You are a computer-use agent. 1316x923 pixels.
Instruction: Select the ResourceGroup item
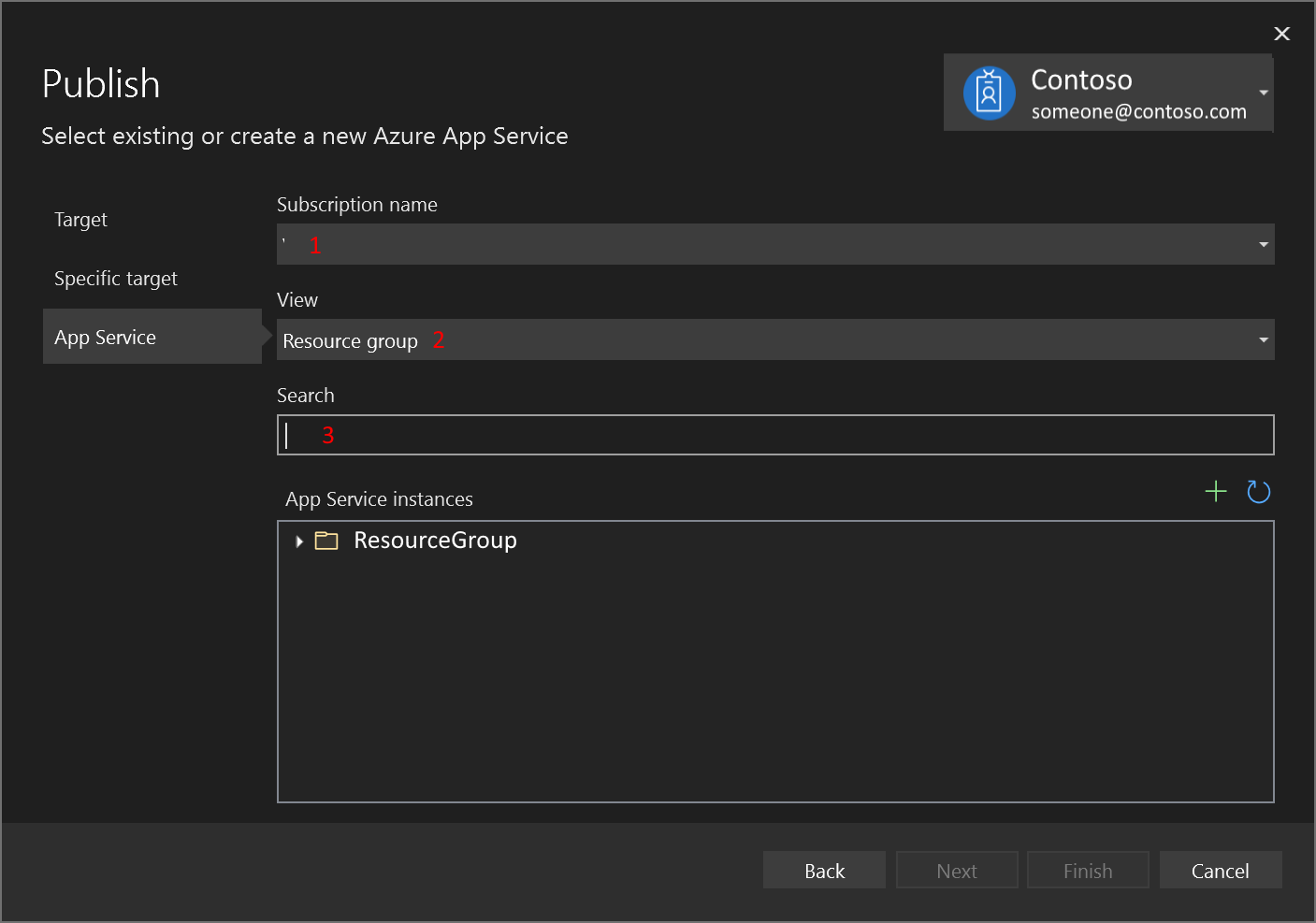click(435, 541)
